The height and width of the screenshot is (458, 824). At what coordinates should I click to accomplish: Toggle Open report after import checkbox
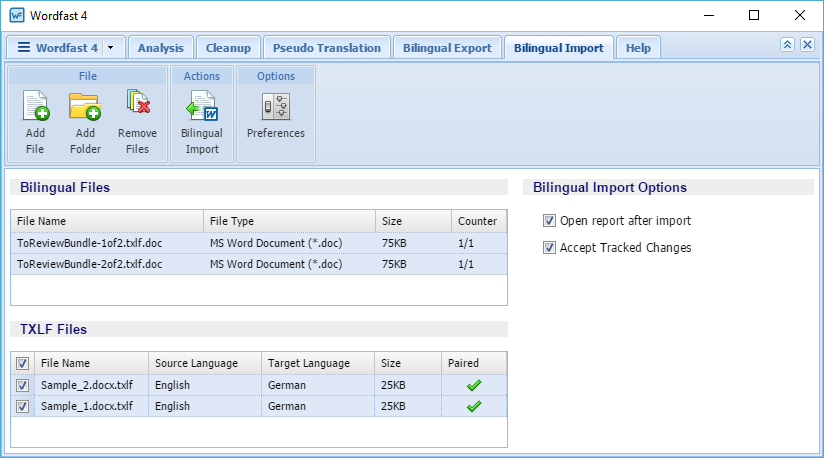point(549,221)
